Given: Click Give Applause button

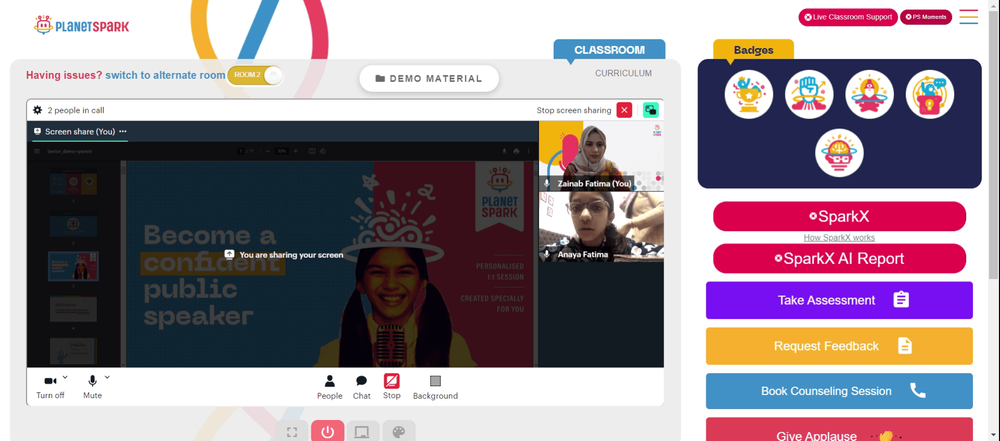Looking at the screenshot, I should point(839,430).
